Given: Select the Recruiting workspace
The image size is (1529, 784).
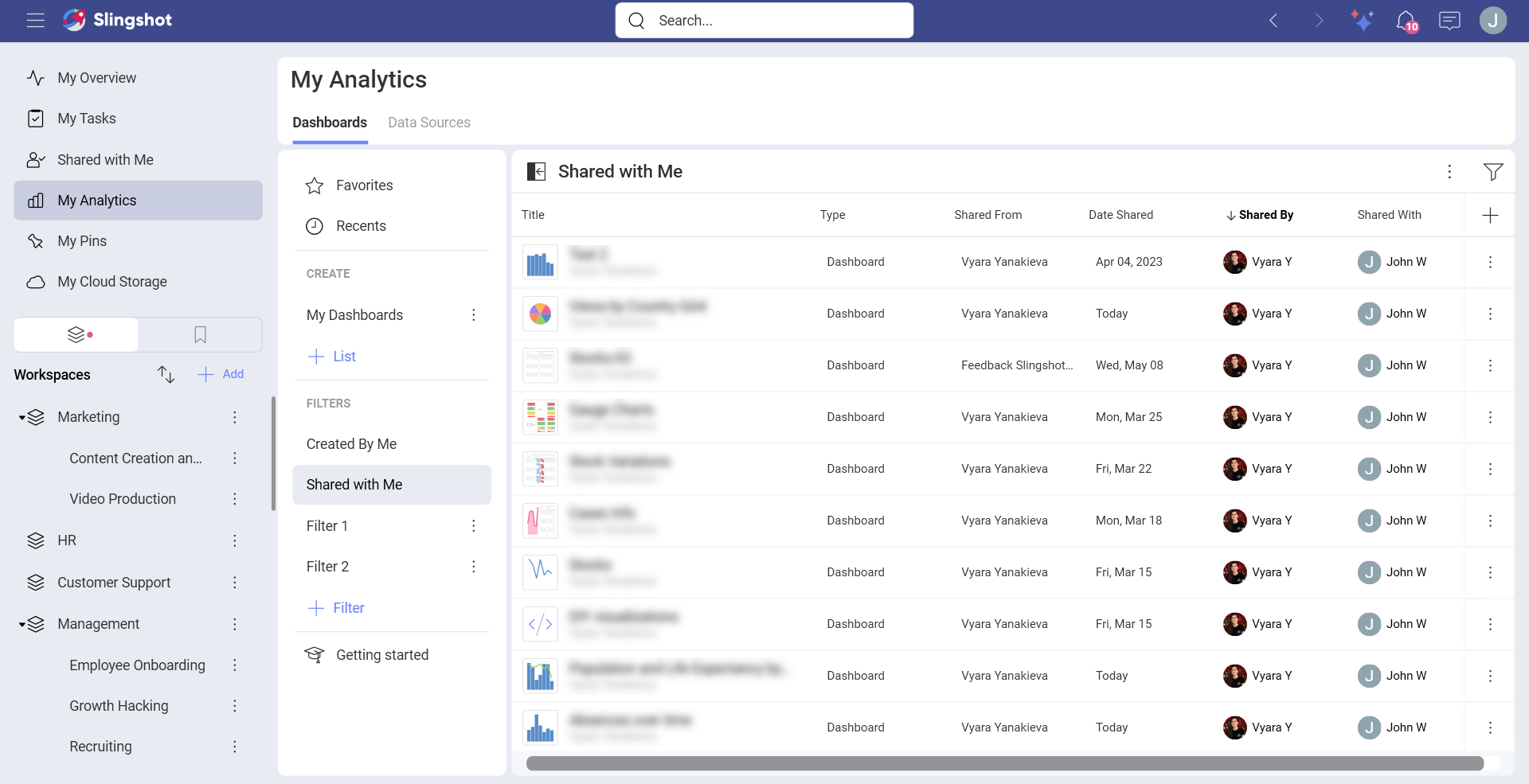Looking at the screenshot, I should click(x=100, y=747).
